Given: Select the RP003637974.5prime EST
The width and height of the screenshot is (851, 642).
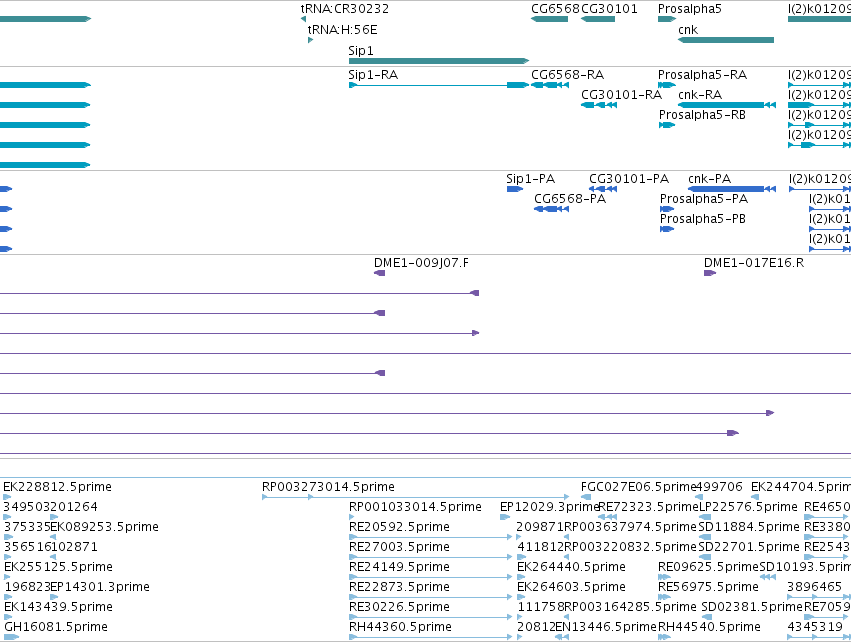Looking at the screenshot, I should pyautogui.click(x=567, y=537).
